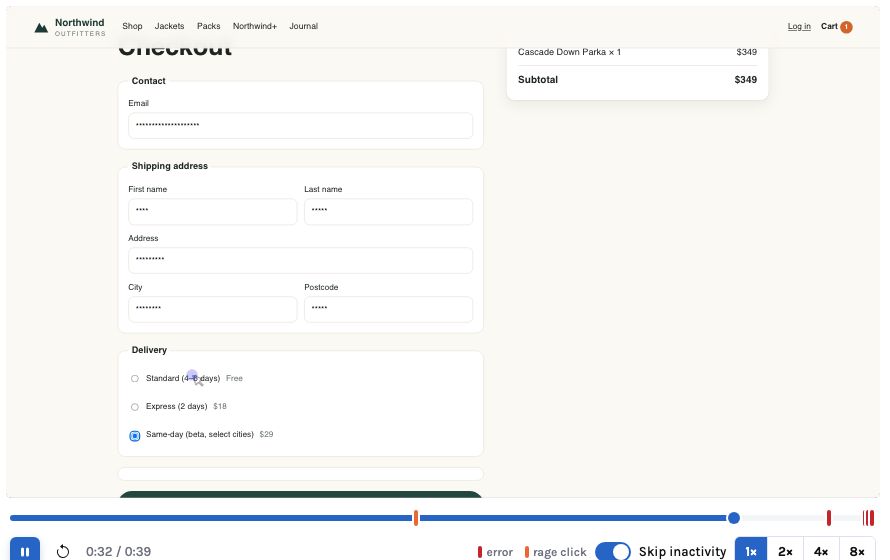The width and height of the screenshot is (890, 560).
Task: Click the Subtotal $349 amount
Action: [745, 80]
